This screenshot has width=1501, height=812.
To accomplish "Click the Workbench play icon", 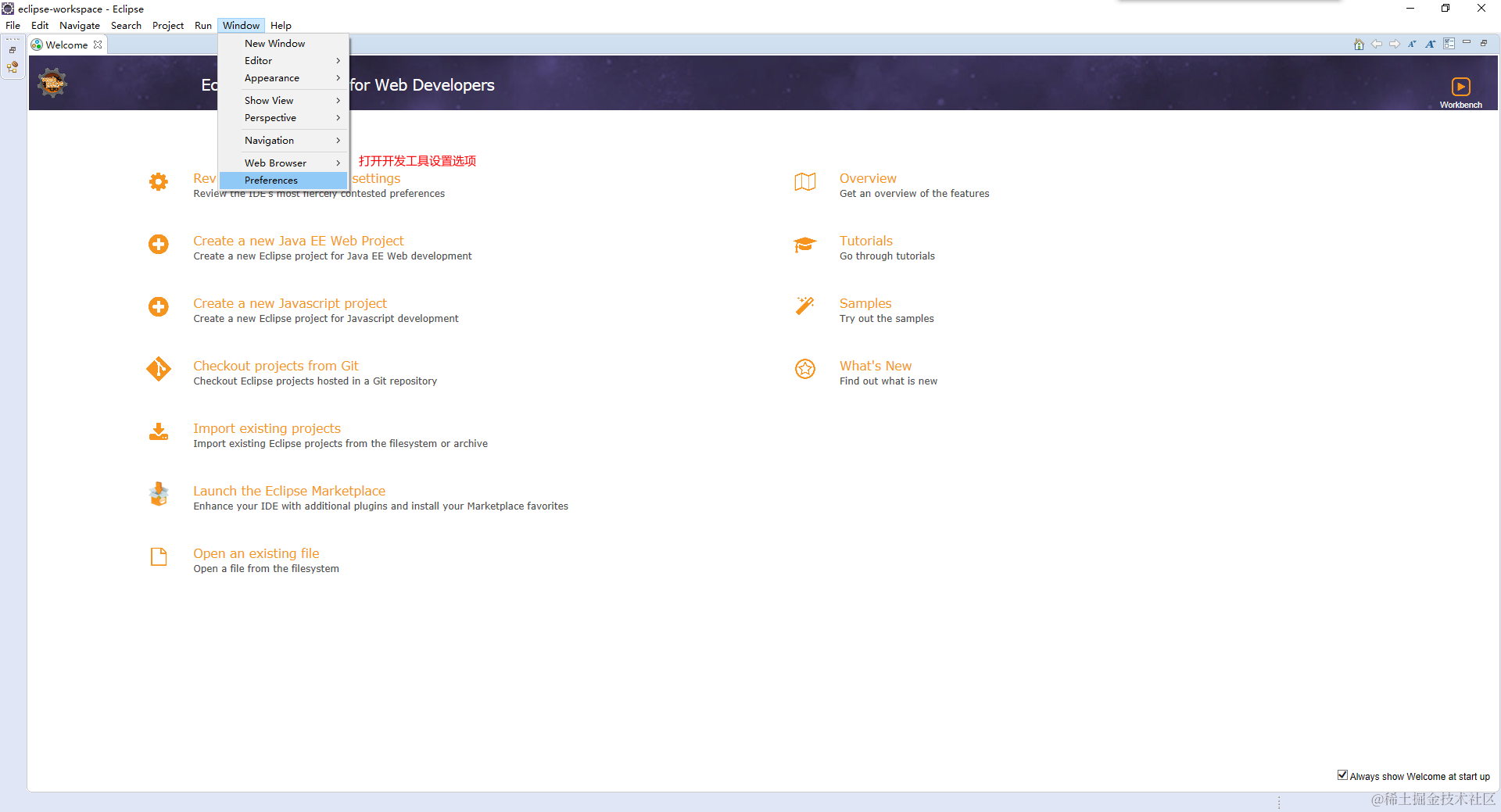I will point(1460,87).
